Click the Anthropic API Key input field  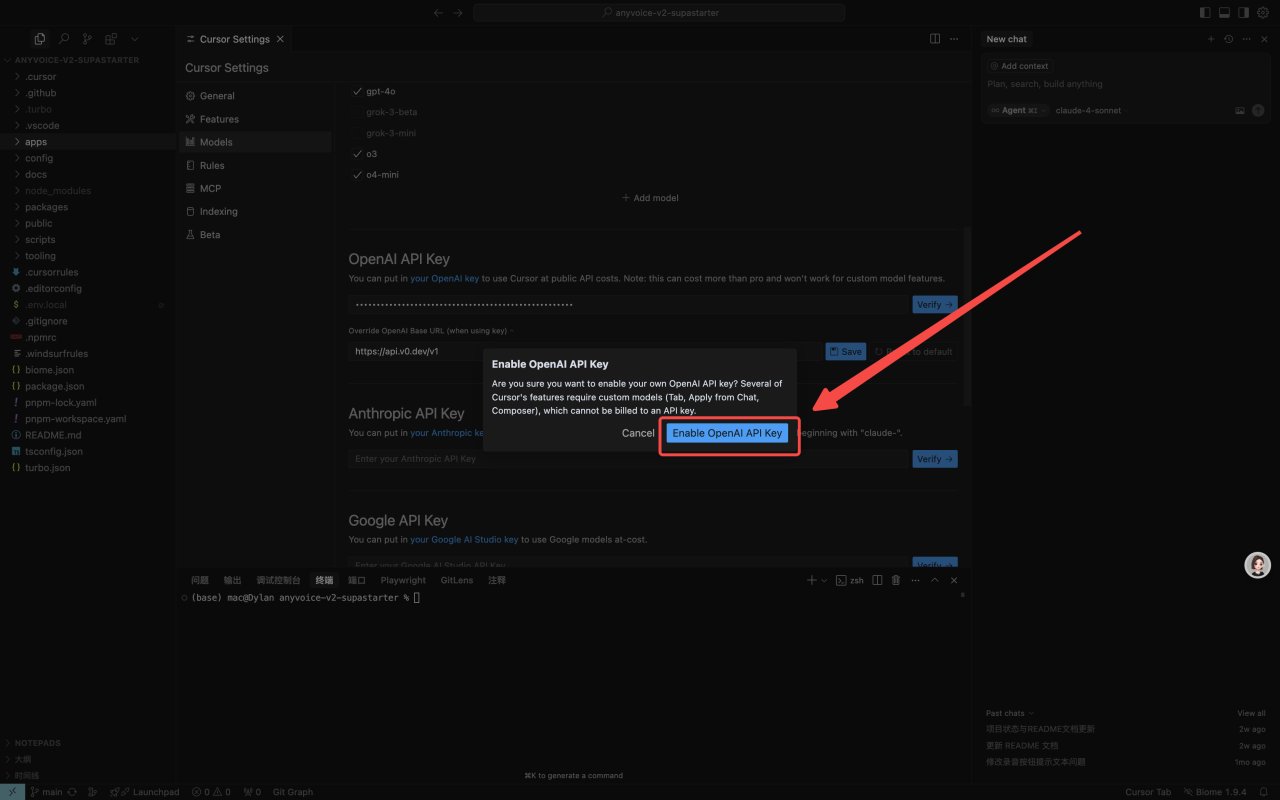point(628,459)
